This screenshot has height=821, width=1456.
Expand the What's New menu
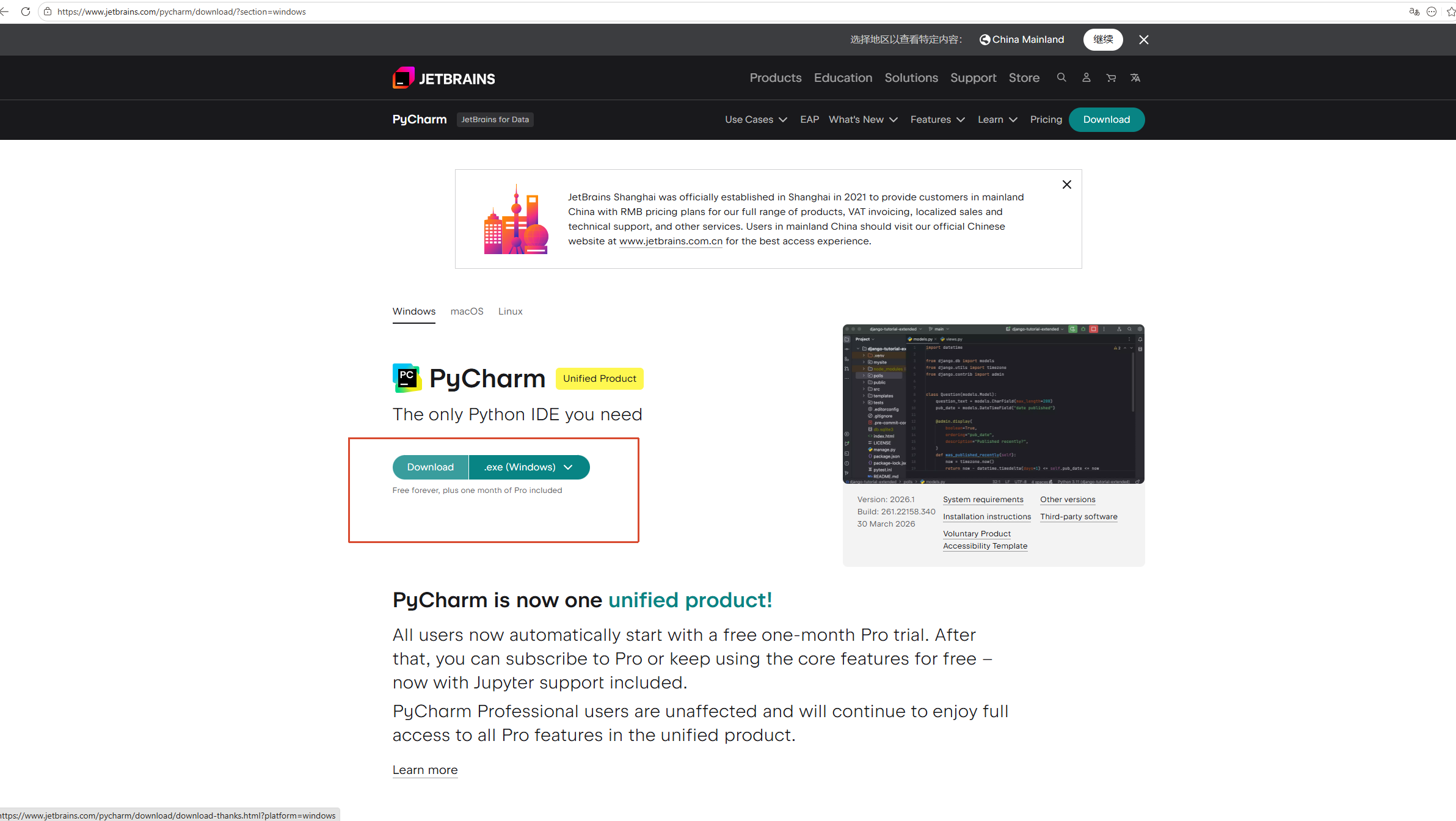click(x=862, y=120)
